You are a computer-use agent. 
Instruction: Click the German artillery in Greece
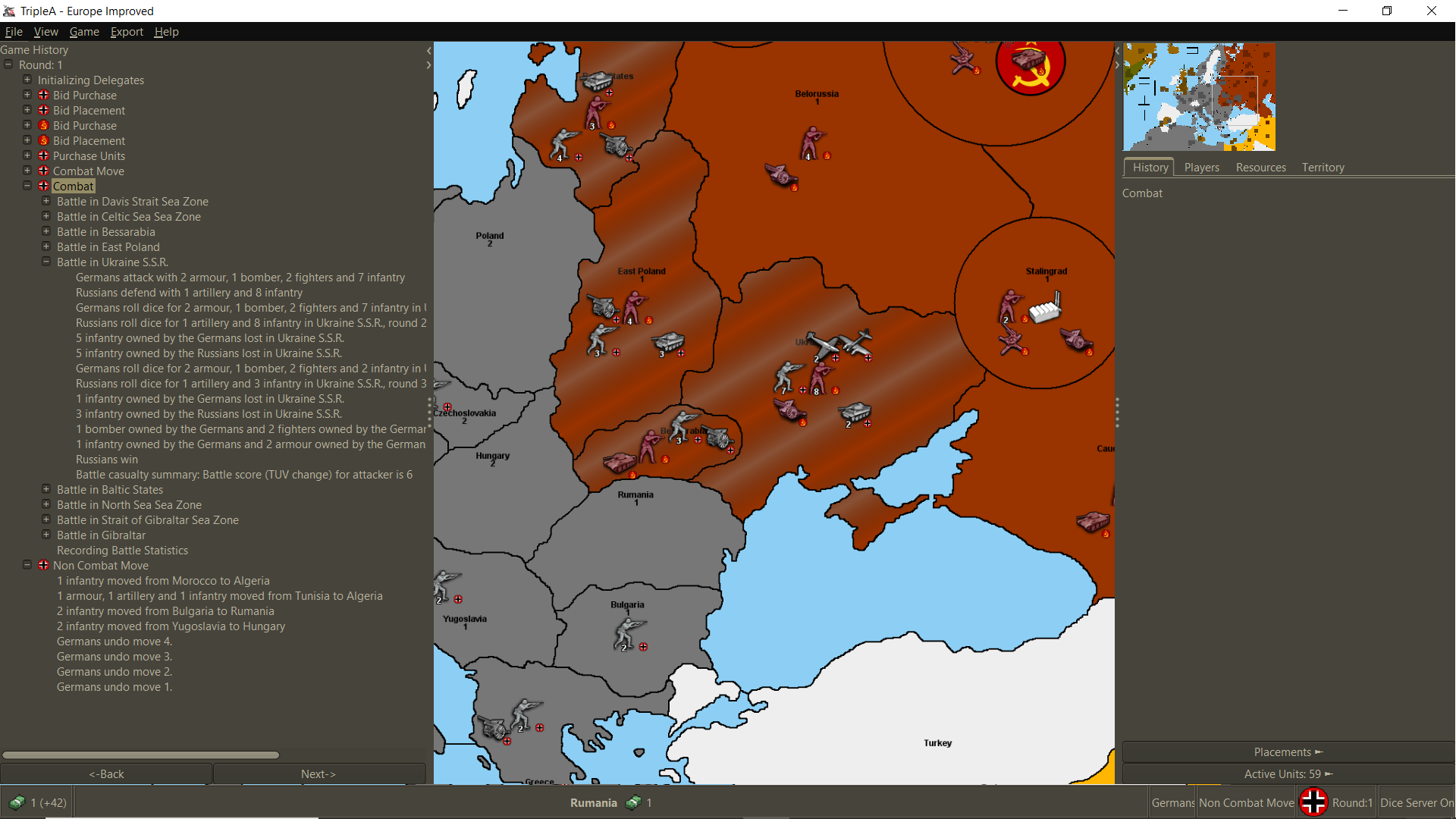pos(494,728)
